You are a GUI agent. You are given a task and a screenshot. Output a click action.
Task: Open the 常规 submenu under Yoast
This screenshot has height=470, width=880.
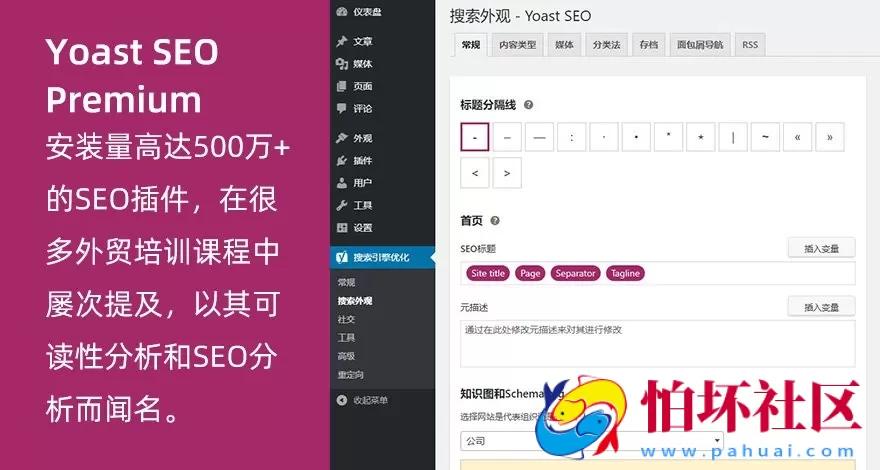(346, 282)
